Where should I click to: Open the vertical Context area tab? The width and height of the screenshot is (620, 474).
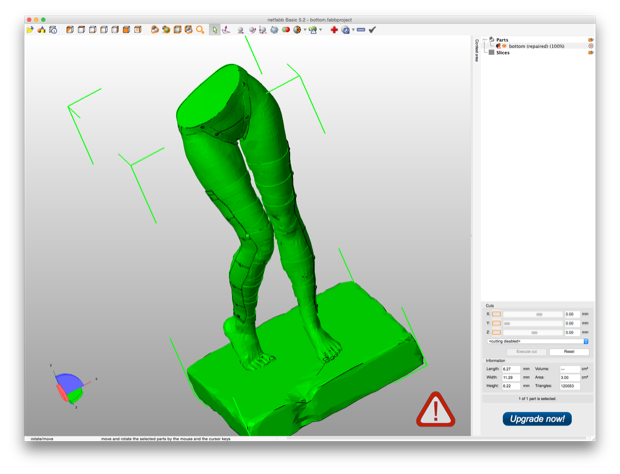click(476, 50)
